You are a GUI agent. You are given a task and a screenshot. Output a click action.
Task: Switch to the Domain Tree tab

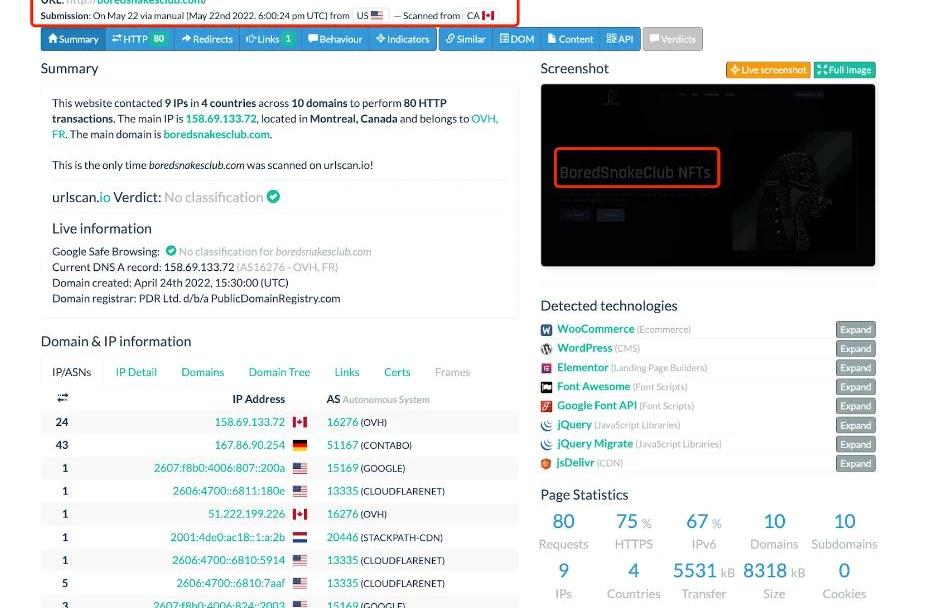279,372
